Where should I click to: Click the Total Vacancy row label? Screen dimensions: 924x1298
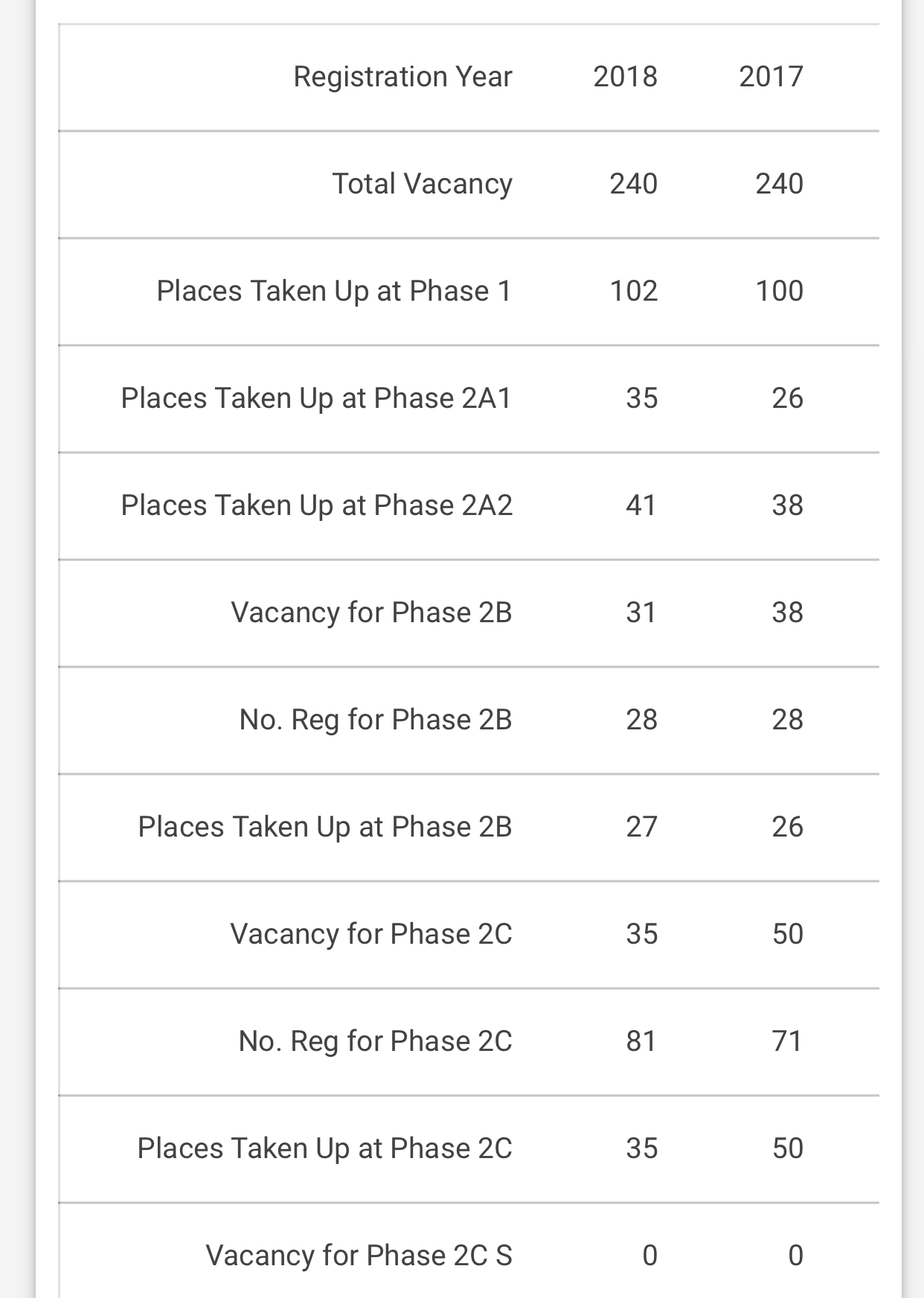(x=422, y=184)
